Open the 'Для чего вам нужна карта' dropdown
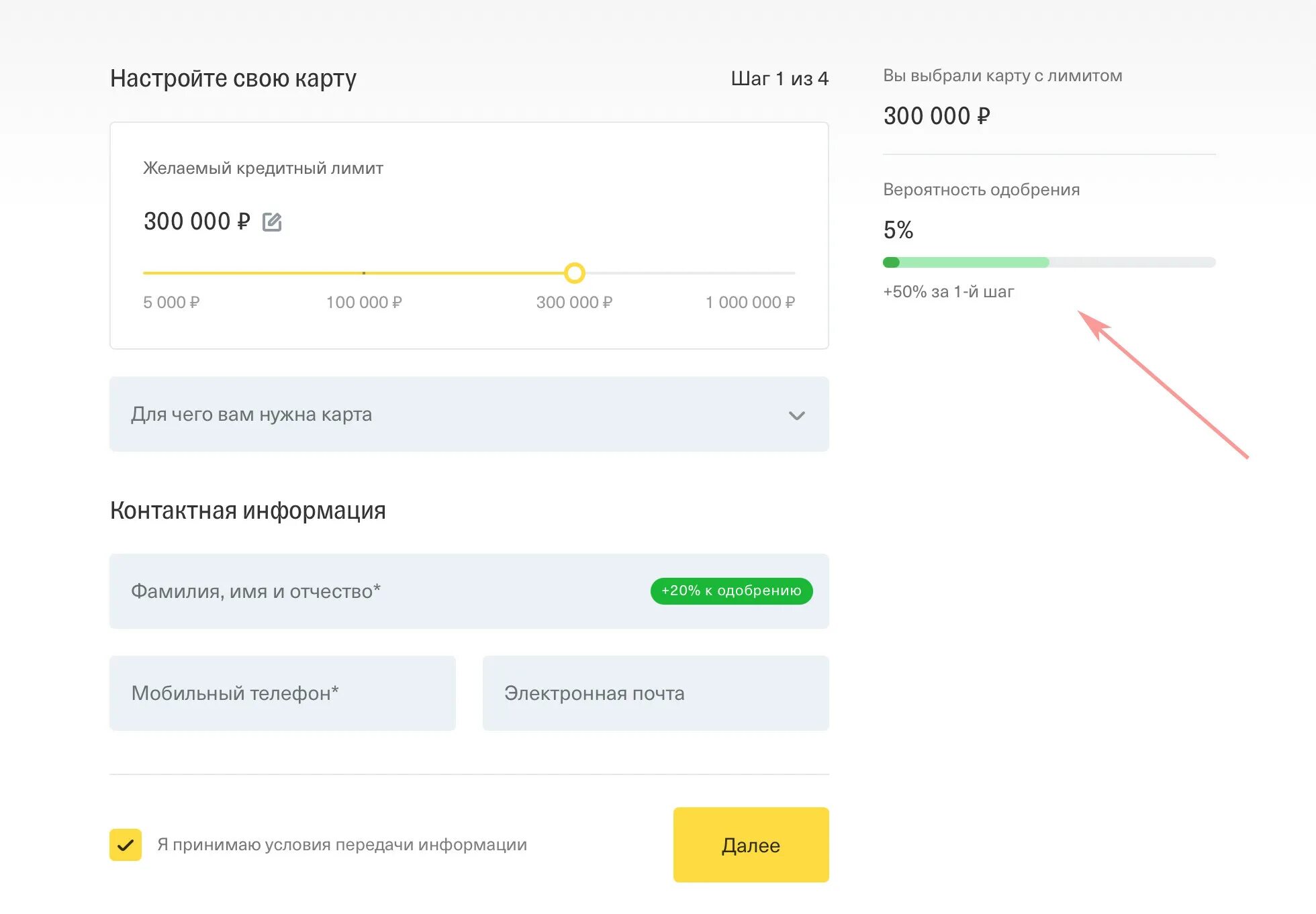 (x=469, y=414)
